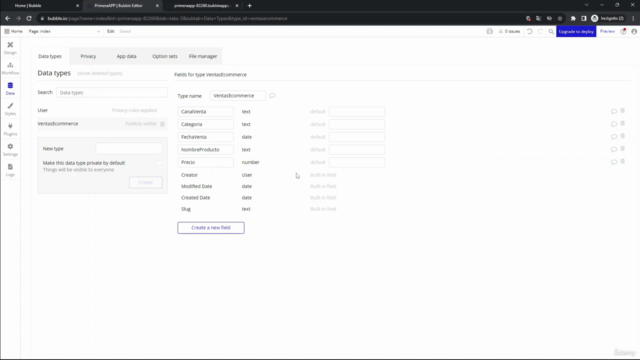The width and height of the screenshot is (640, 360).
Task: Switch to the Data types tab
Action: (x=50, y=56)
